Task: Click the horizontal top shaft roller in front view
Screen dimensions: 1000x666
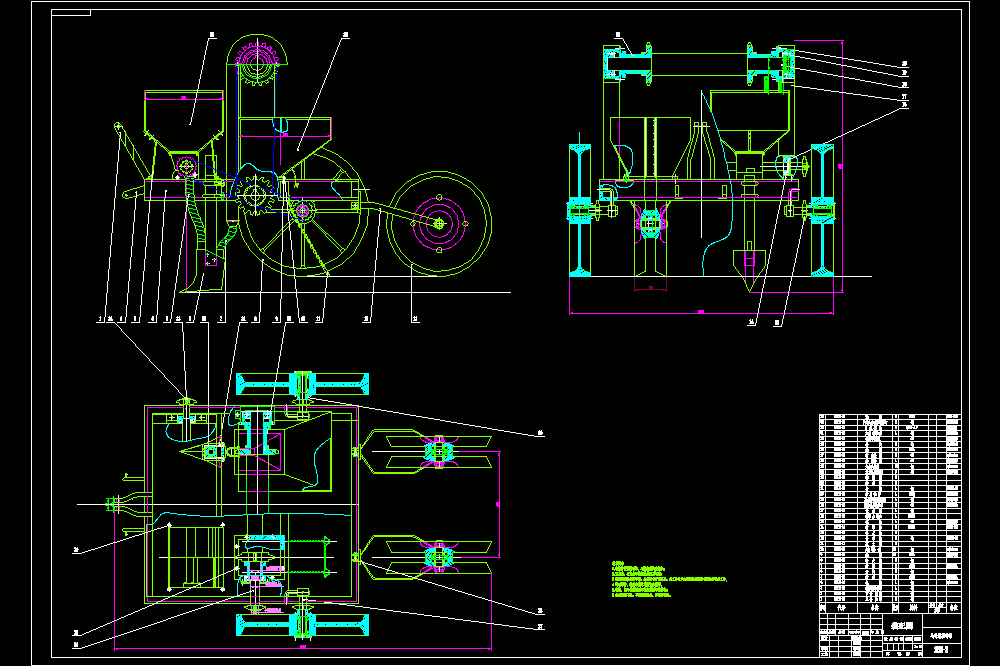Action: (700, 64)
